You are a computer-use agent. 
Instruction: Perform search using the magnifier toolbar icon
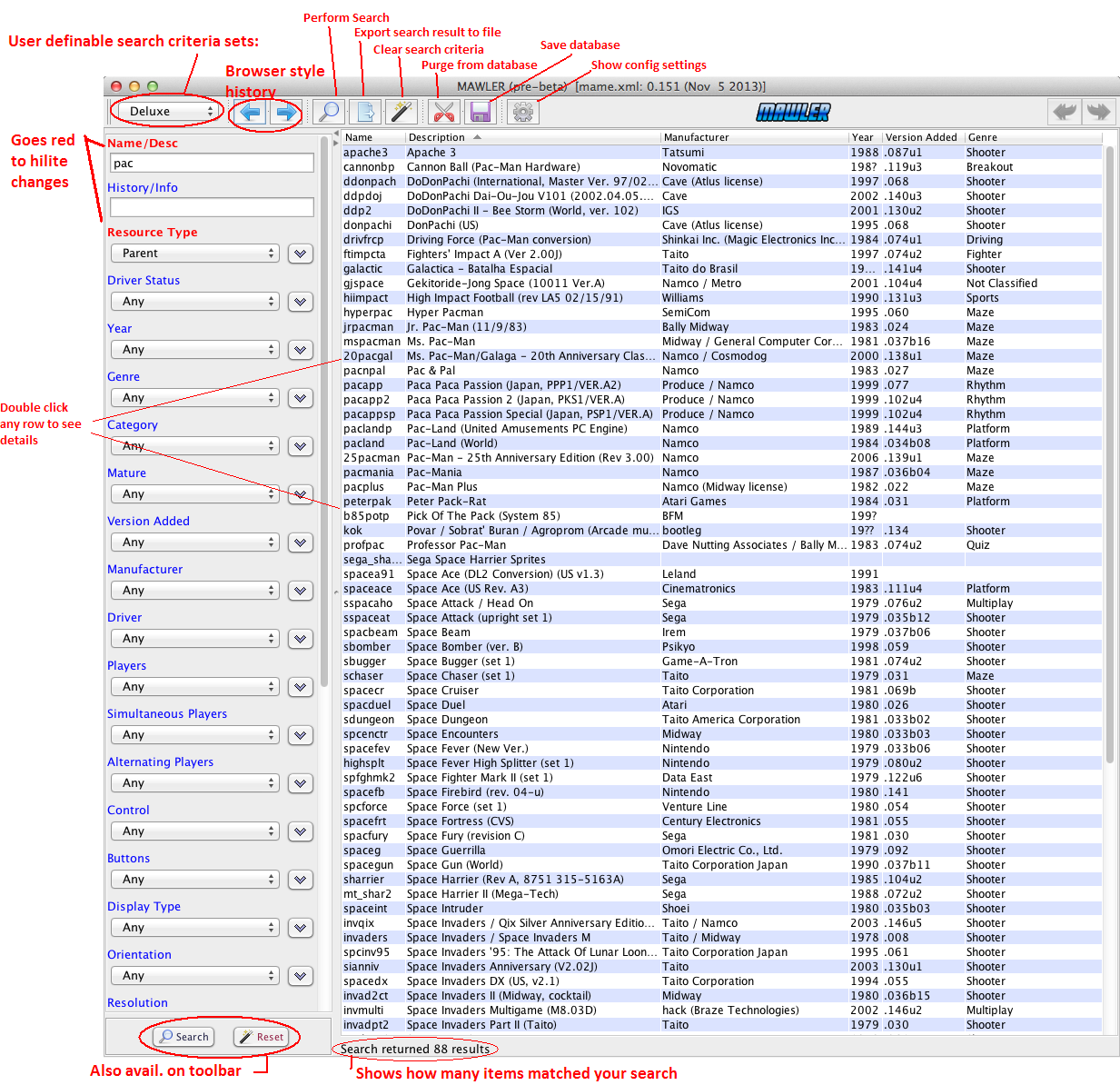pyautogui.click(x=329, y=112)
